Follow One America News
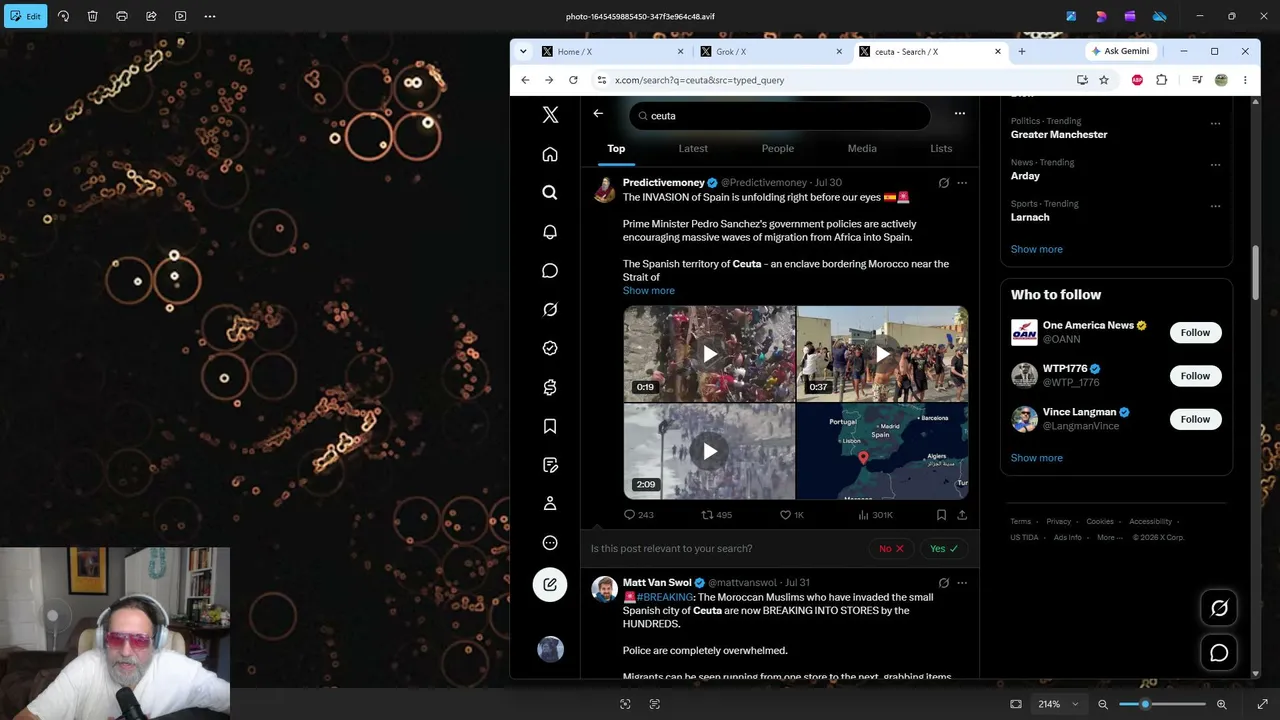 tap(1195, 333)
